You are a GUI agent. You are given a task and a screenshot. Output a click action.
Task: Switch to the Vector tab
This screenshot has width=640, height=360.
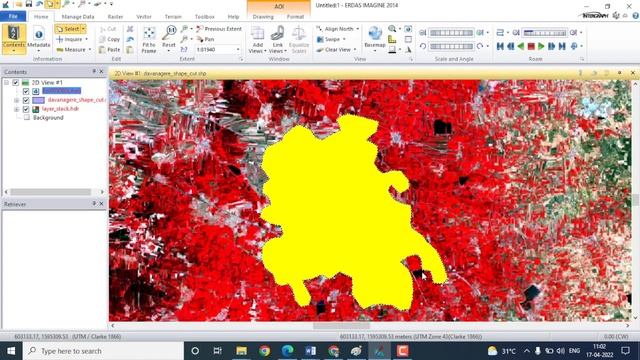144,17
